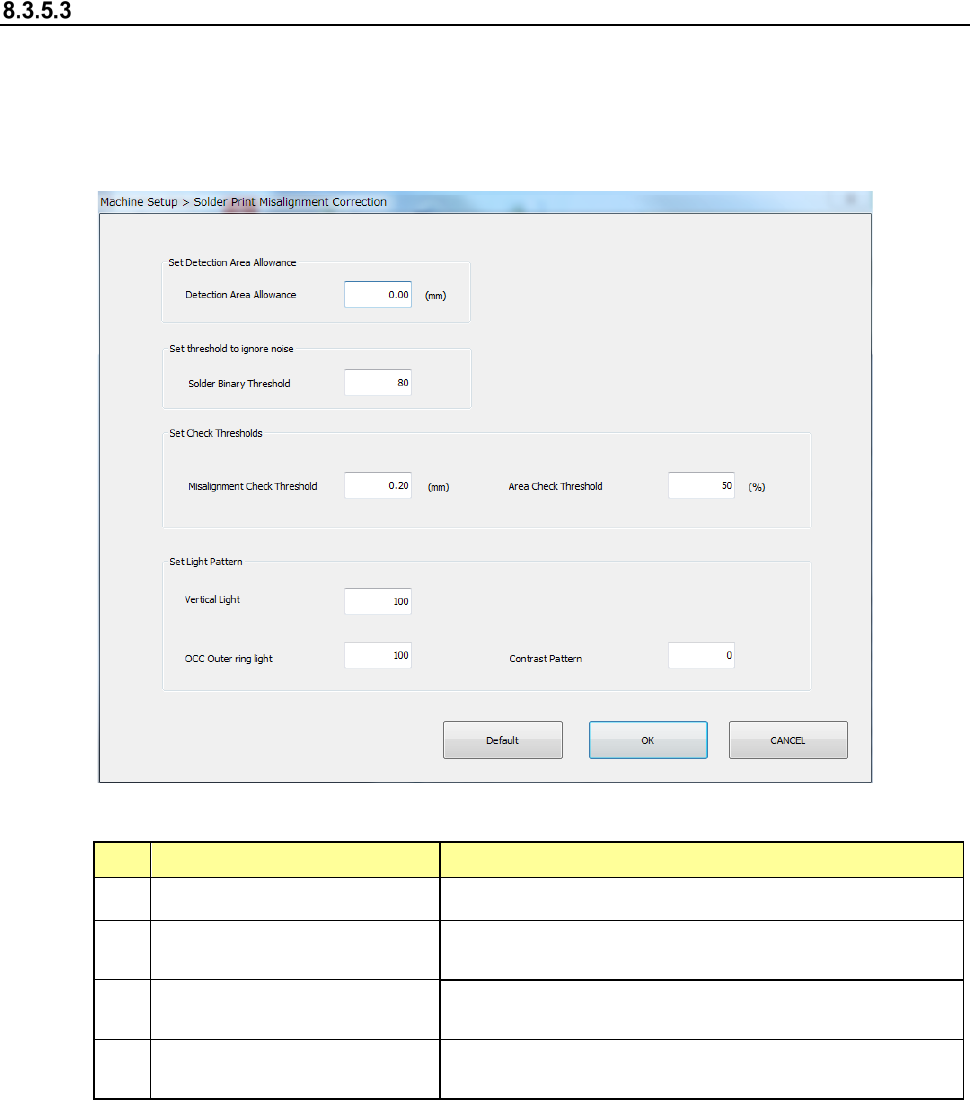Image resolution: width=970 pixels, height=1100 pixels.
Task: Click the 'Detection Area Allowance' field label
Action: coord(241,295)
